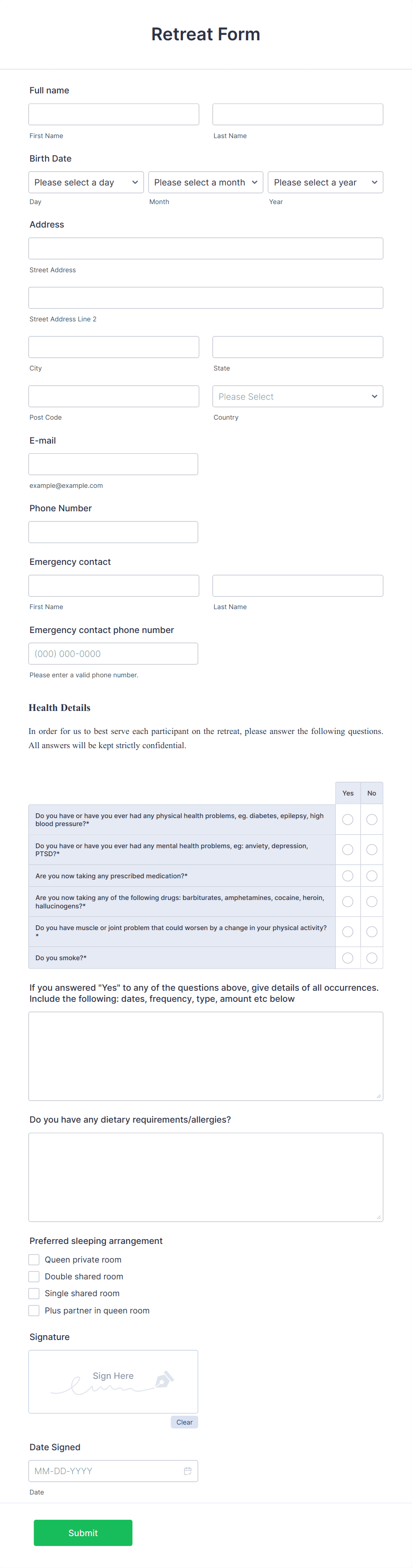Select Yes for the smoking question
Viewport: 412px width, 1568px height.
[347, 958]
